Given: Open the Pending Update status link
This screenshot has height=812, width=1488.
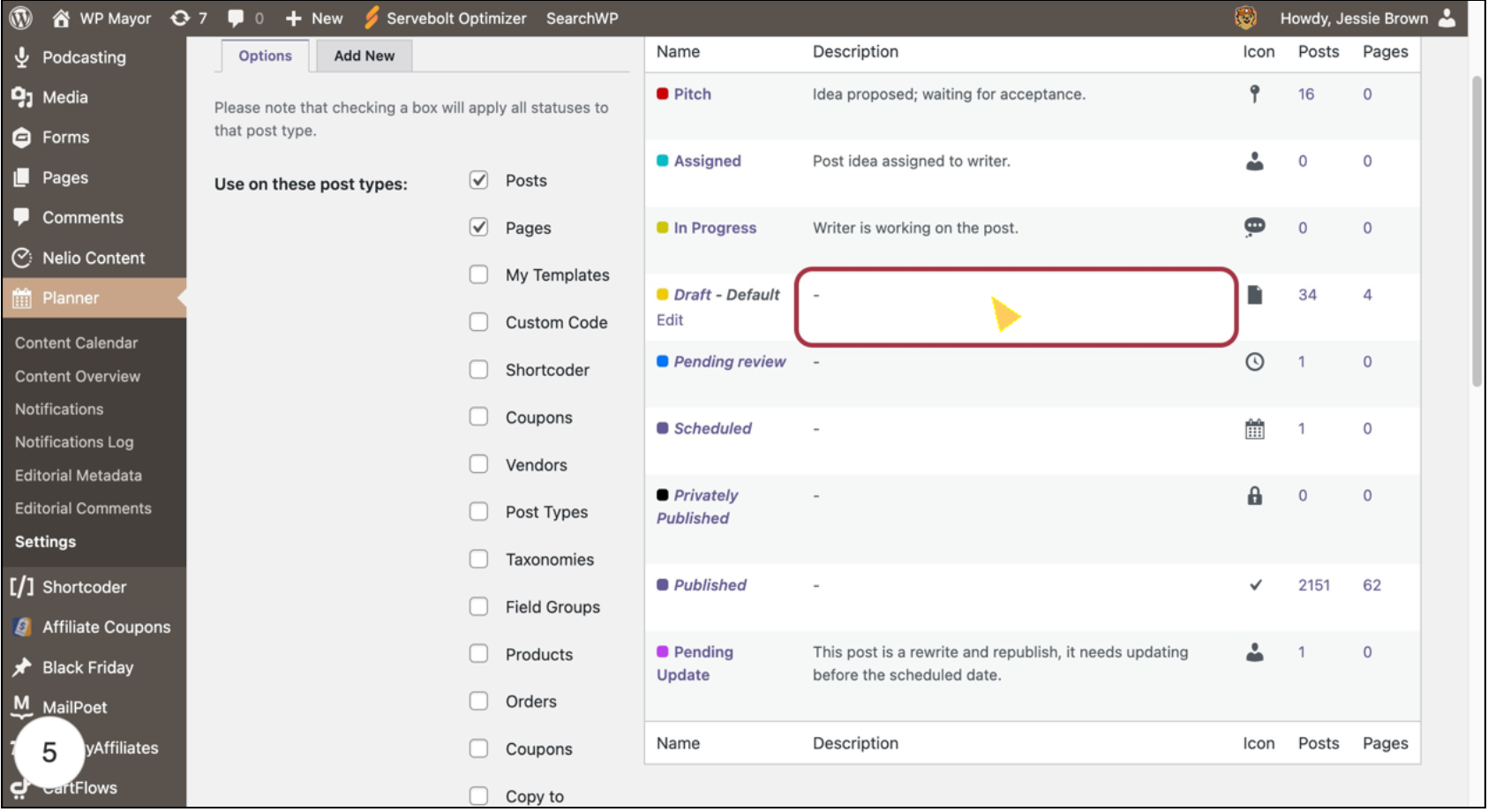Looking at the screenshot, I should pyautogui.click(x=695, y=664).
